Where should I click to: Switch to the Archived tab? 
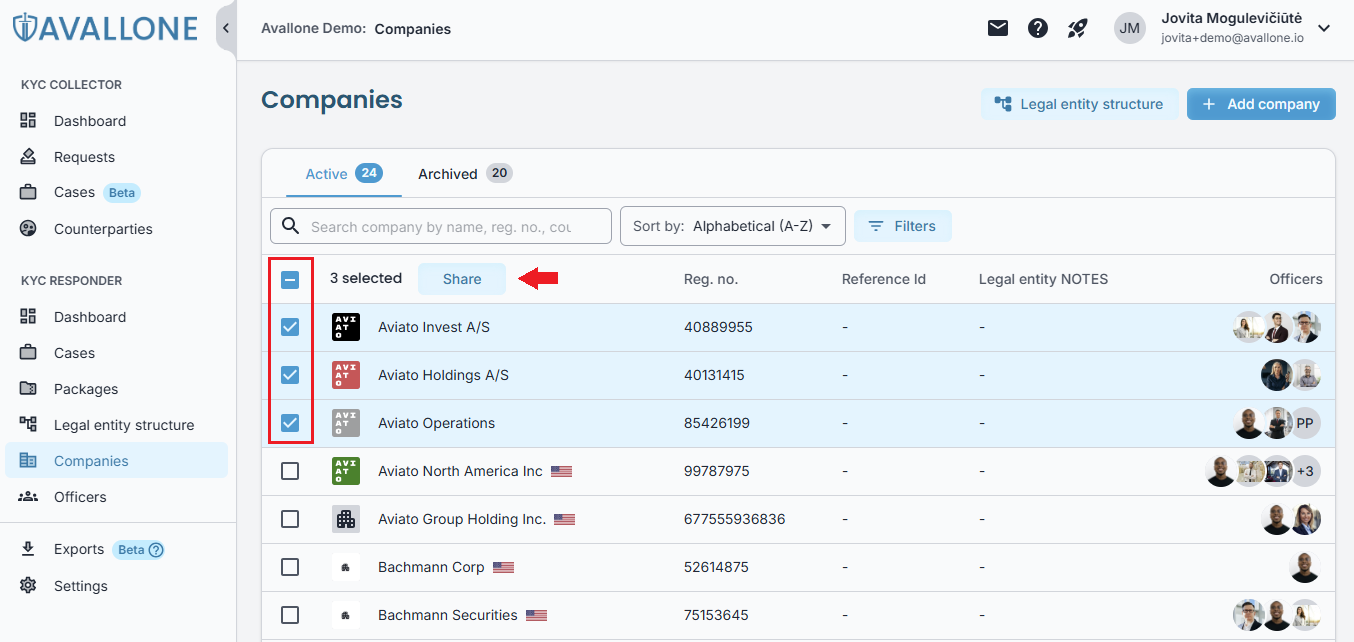click(464, 174)
